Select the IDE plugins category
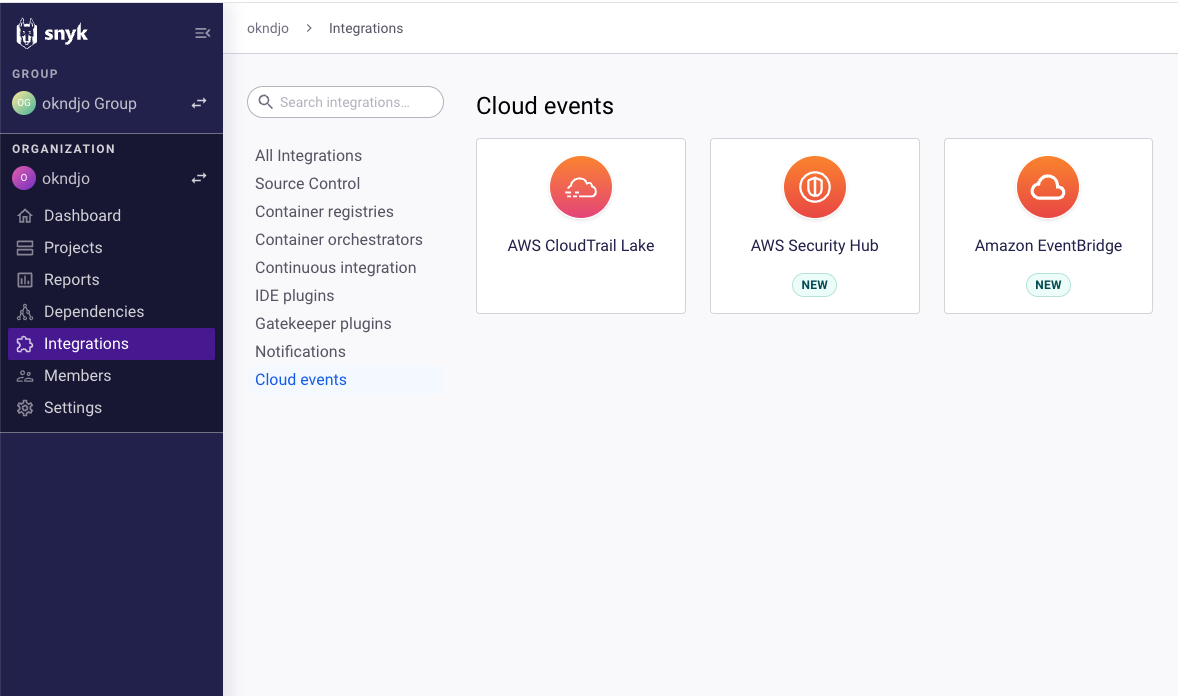The width and height of the screenshot is (1178, 696). pos(294,296)
